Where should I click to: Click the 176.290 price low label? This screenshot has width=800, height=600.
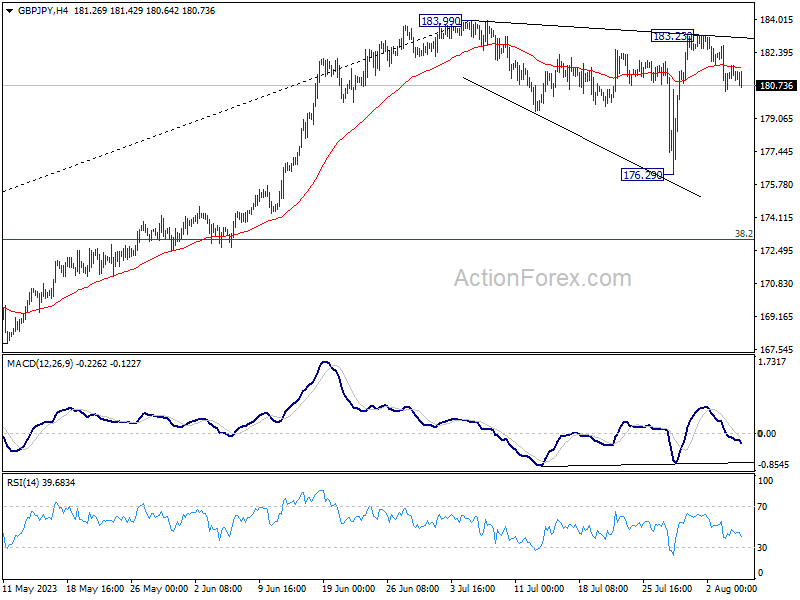pos(643,175)
